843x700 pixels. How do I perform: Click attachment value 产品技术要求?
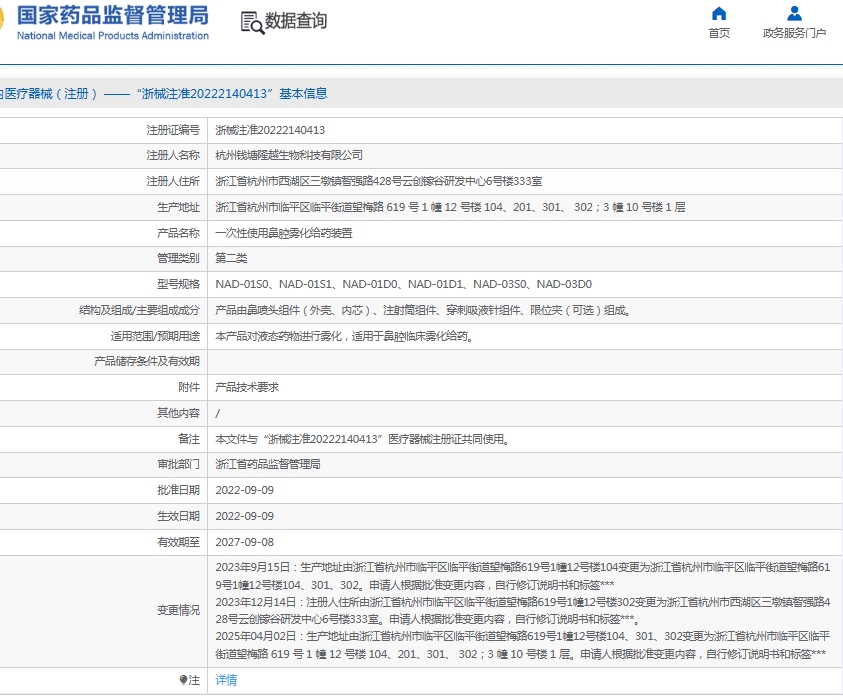[247, 387]
